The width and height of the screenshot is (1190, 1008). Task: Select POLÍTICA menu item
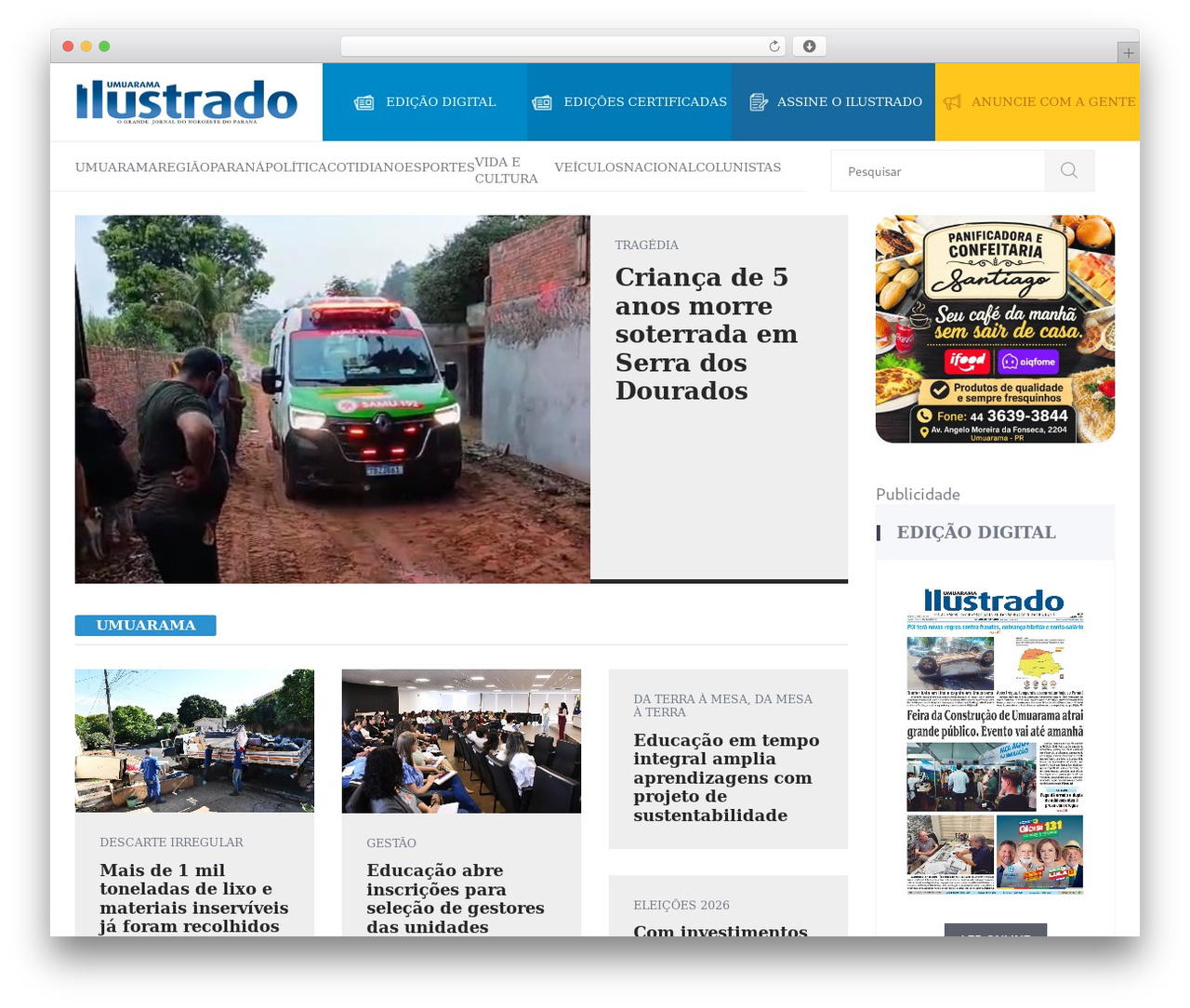tap(297, 167)
